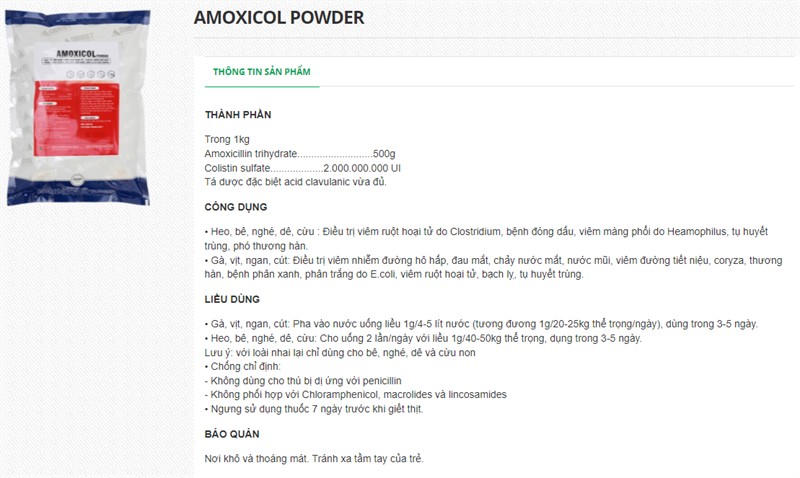Click the AMOXICOL POWDER page title
800x478 pixels.
point(279,18)
